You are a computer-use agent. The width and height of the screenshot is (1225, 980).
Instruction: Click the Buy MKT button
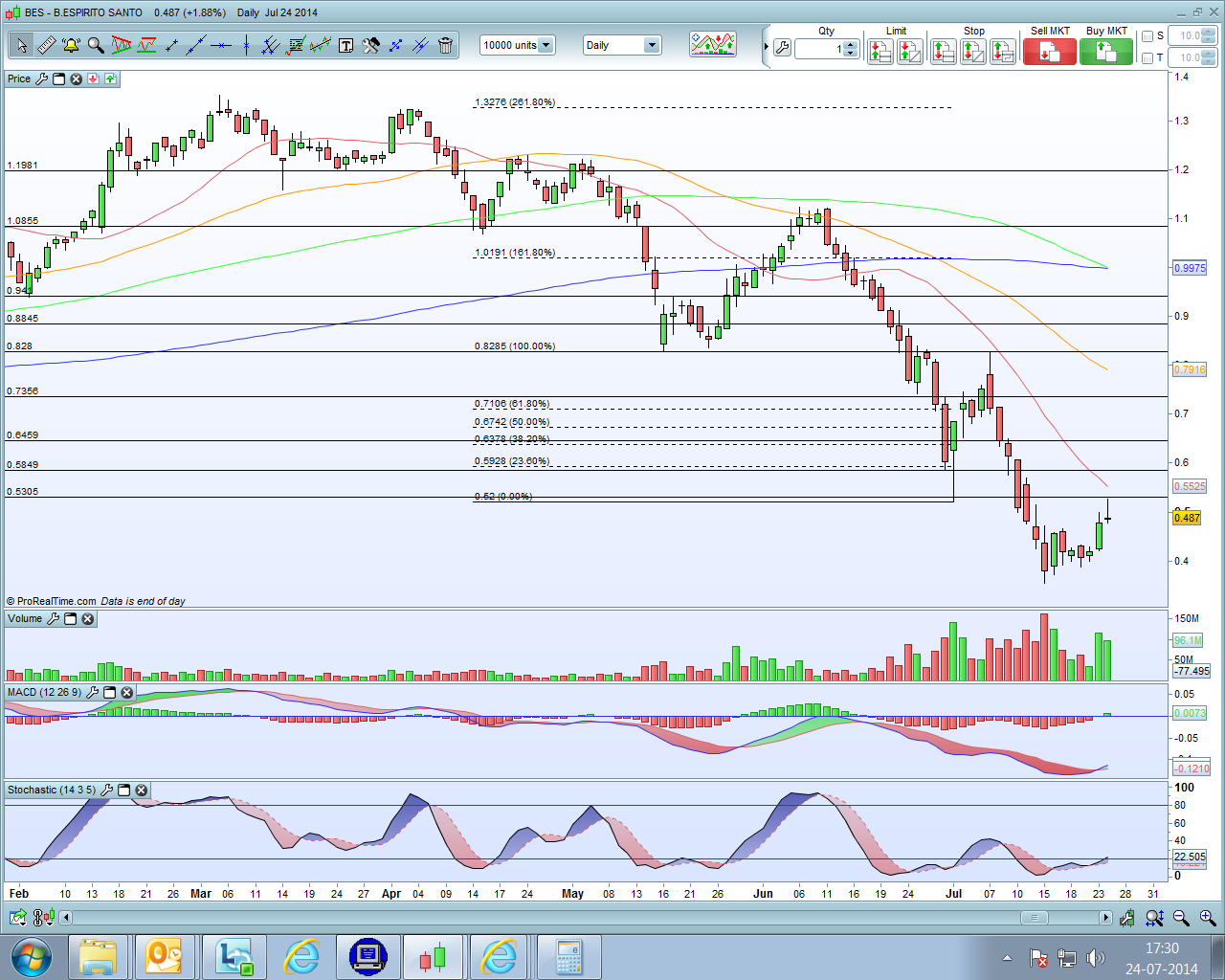pos(1105,52)
